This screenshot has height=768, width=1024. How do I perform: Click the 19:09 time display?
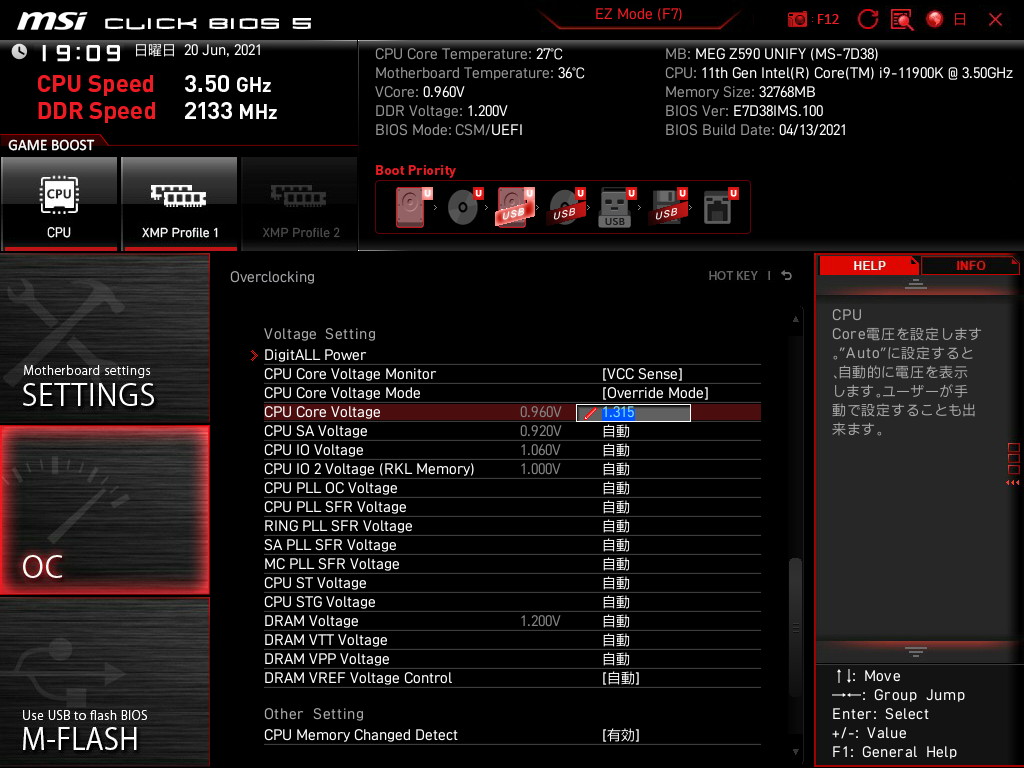coord(81,52)
